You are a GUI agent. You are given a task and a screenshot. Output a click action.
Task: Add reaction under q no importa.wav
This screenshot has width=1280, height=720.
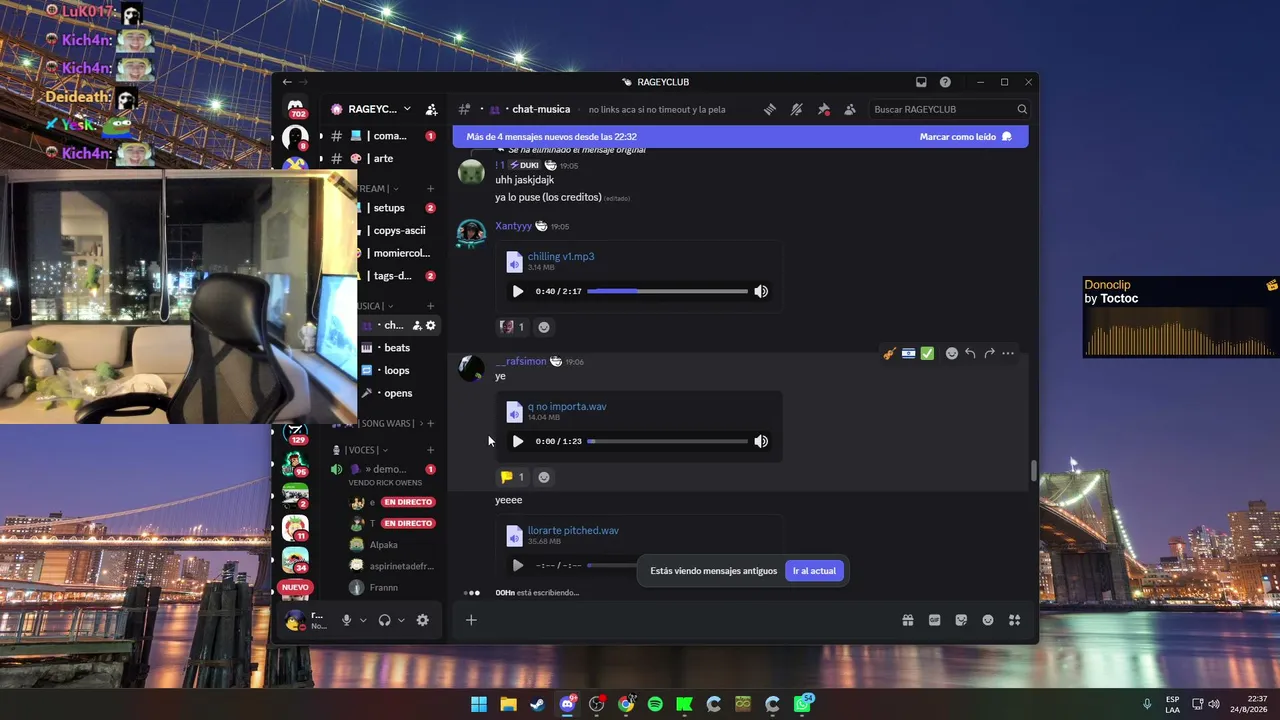[544, 477]
